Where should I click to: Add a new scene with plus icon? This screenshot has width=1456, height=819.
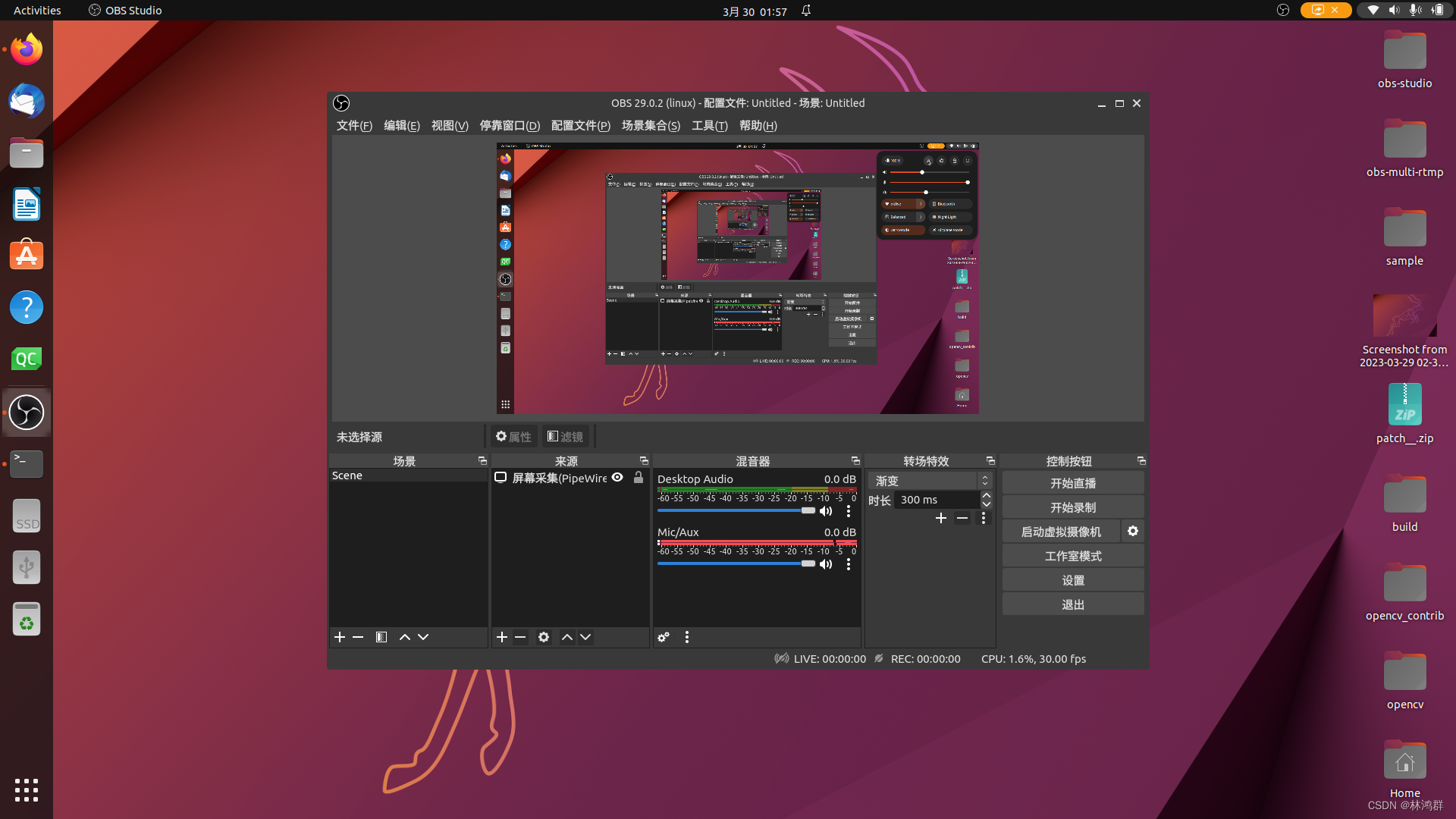coord(340,637)
